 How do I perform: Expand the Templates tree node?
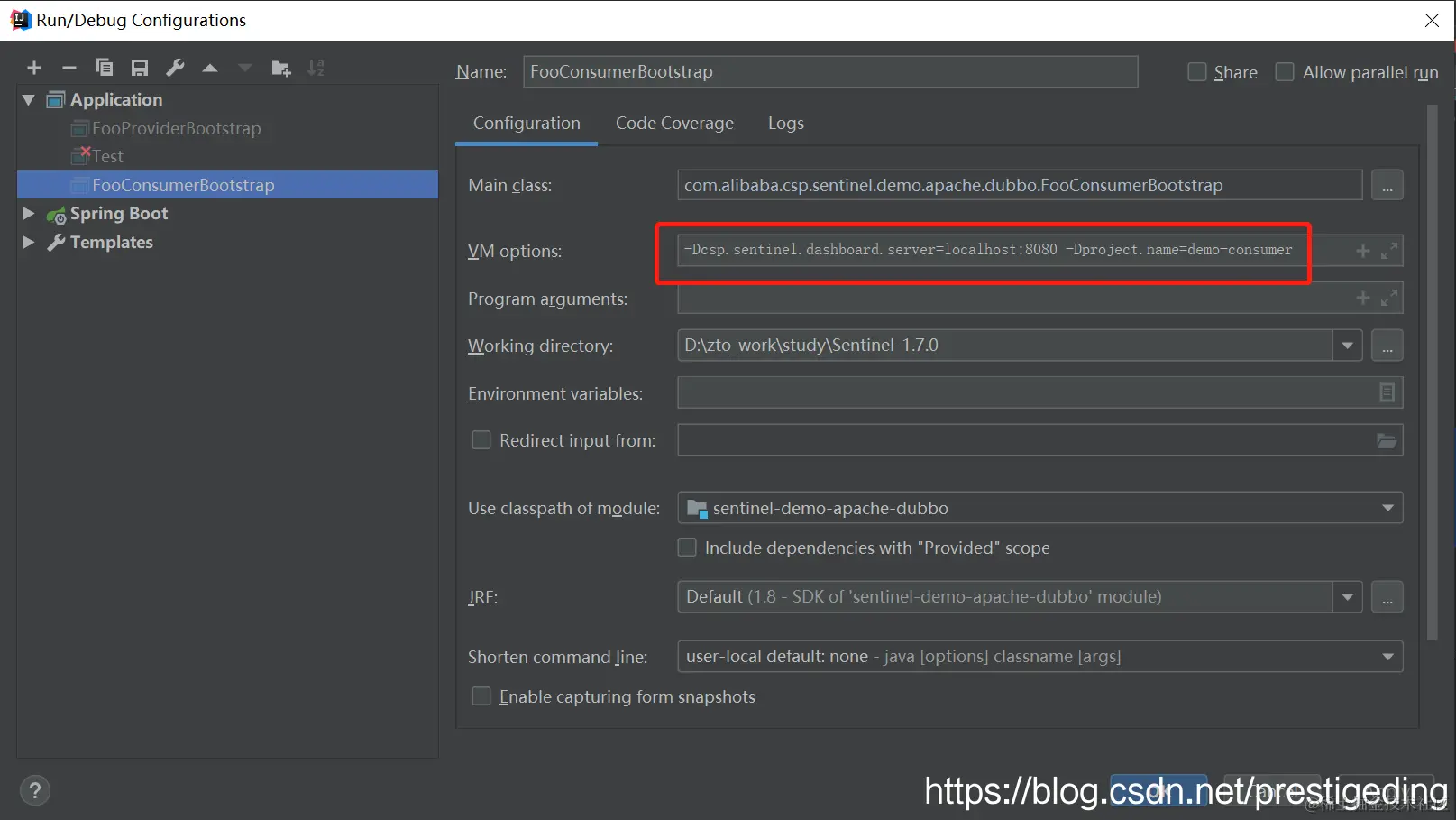click(x=28, y=242)
